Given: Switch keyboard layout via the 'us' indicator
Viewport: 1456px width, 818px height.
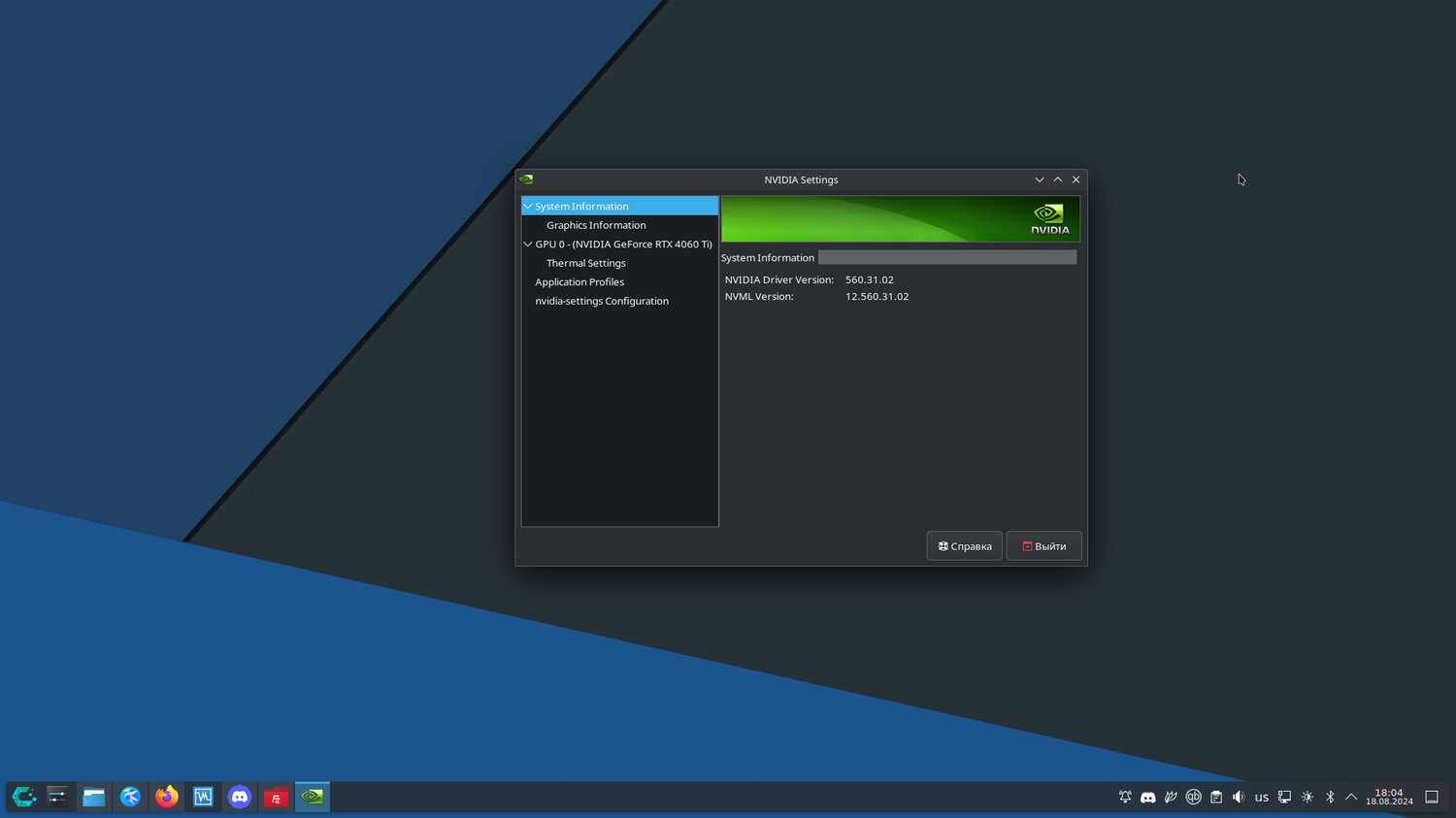Looking at the screenshot, I should (1262, 798).
